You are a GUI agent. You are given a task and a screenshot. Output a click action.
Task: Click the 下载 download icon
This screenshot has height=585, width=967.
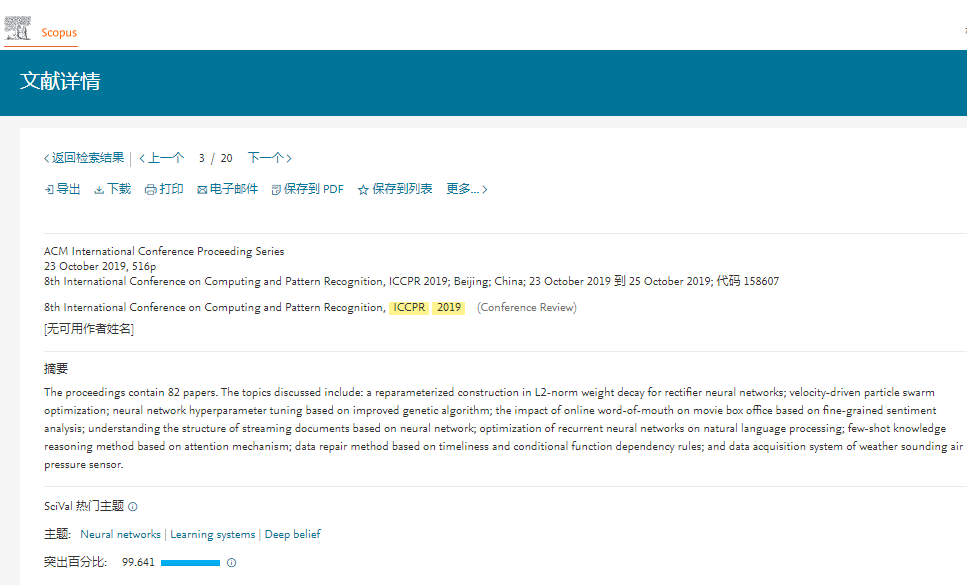99,189
